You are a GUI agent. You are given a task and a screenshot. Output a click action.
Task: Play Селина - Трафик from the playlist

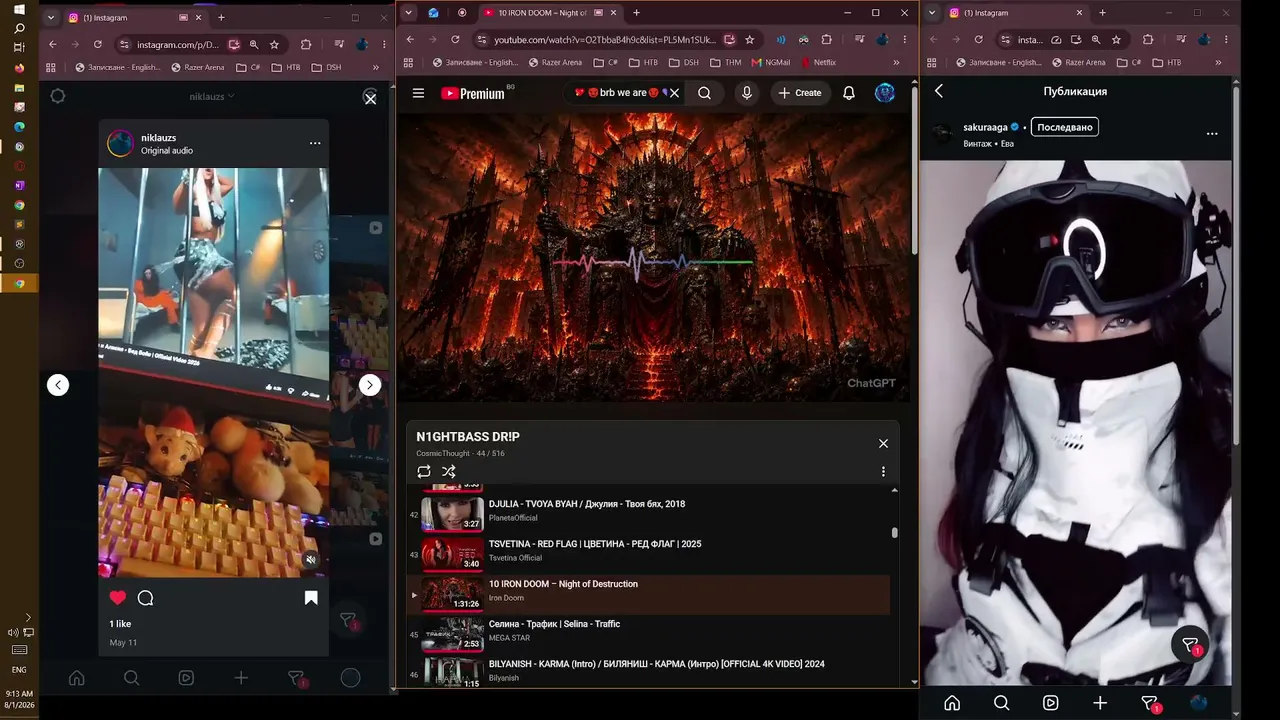coord(648,633)
